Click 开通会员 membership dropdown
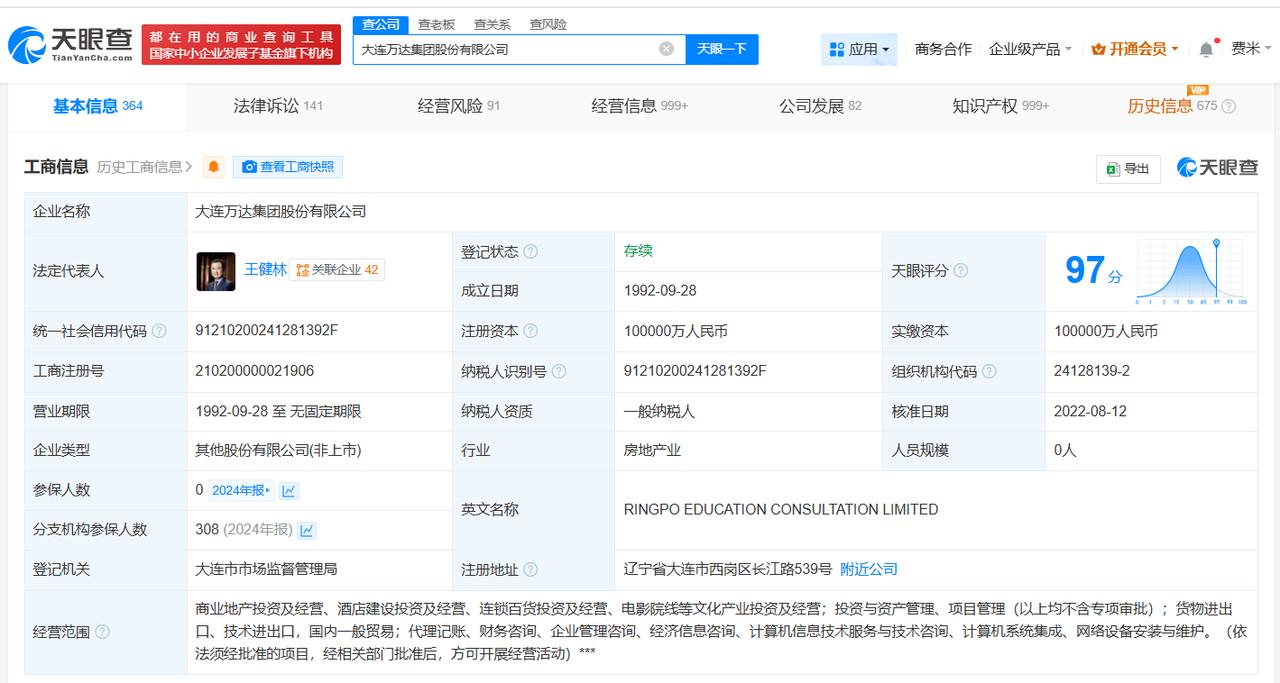The height and width of the screenshot is (683, 1280). tap(1135, 49)
